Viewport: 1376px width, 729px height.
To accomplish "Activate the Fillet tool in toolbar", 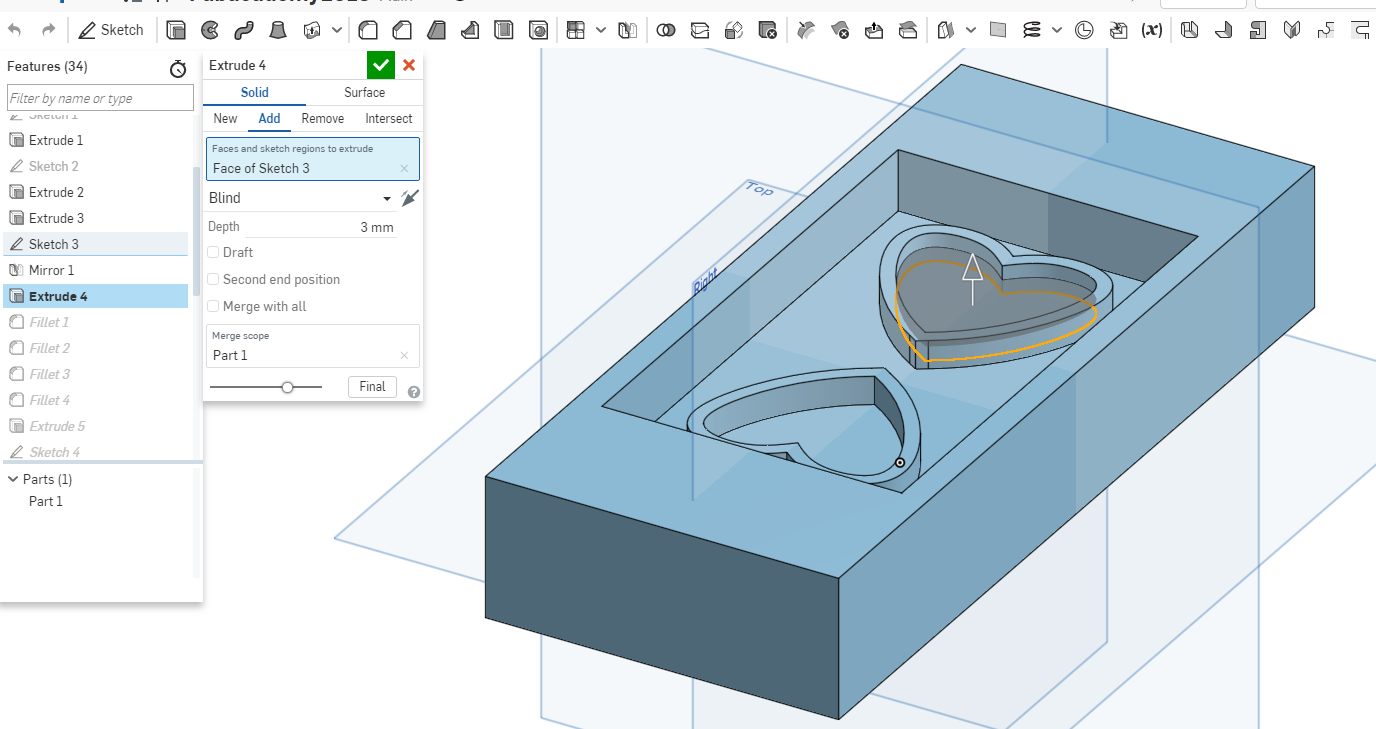I will (368, 30).
